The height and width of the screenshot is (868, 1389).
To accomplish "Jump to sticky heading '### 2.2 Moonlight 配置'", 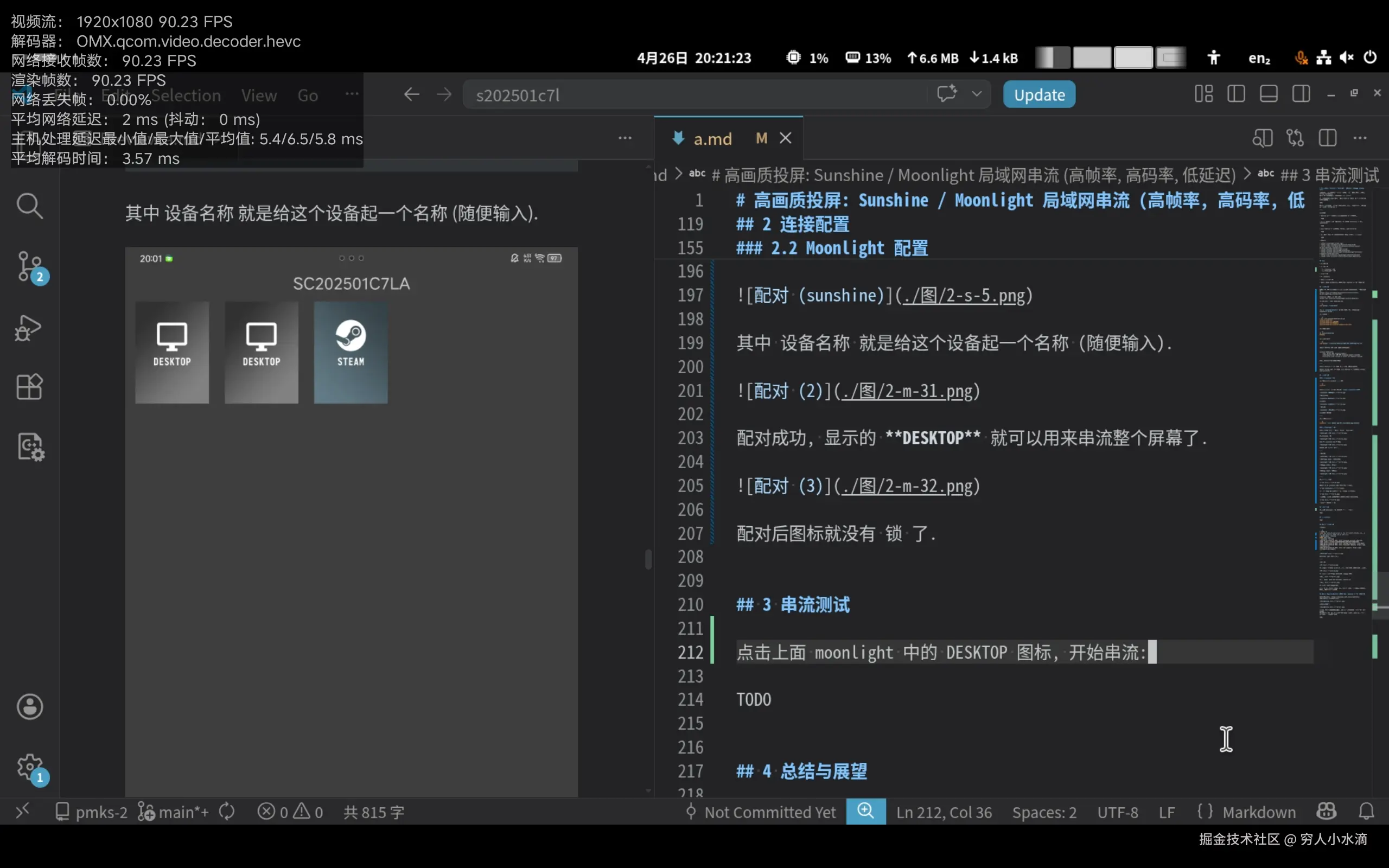I will point(832,248).
